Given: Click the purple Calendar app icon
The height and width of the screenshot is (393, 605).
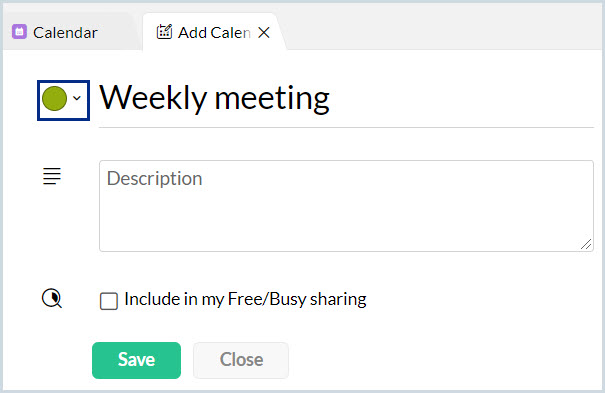Looking at the screenshot, I should (19, 32).
